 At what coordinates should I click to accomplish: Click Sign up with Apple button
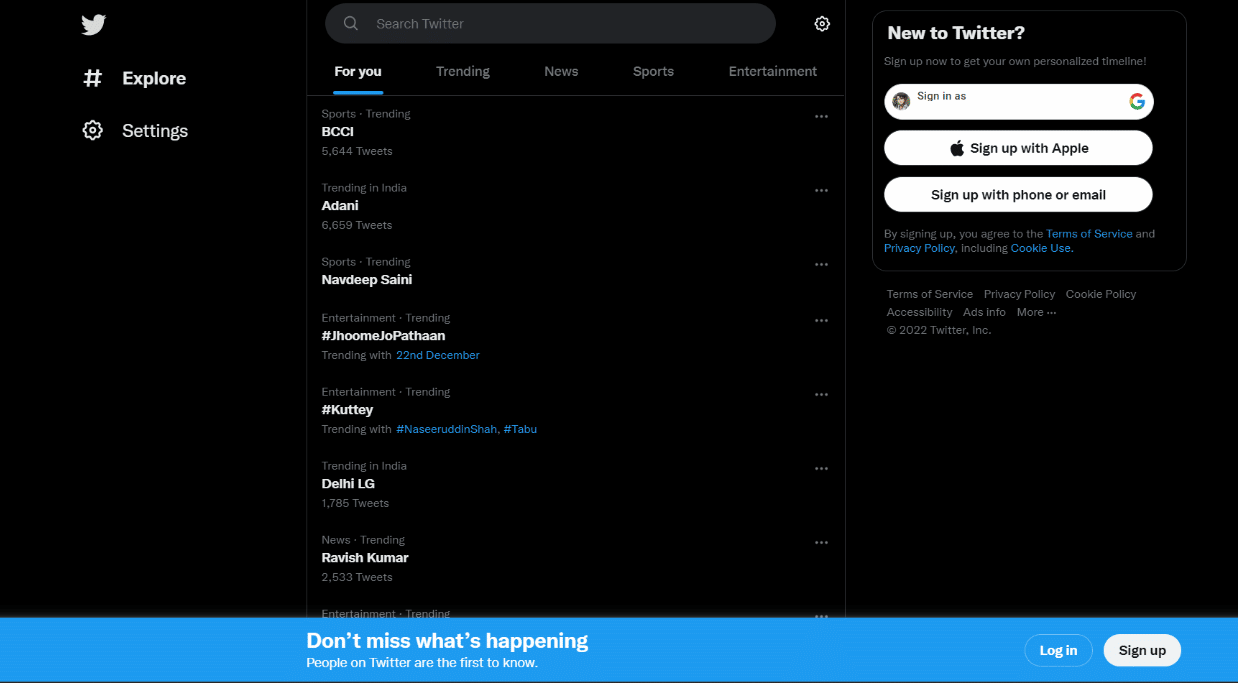point(1018,148)
